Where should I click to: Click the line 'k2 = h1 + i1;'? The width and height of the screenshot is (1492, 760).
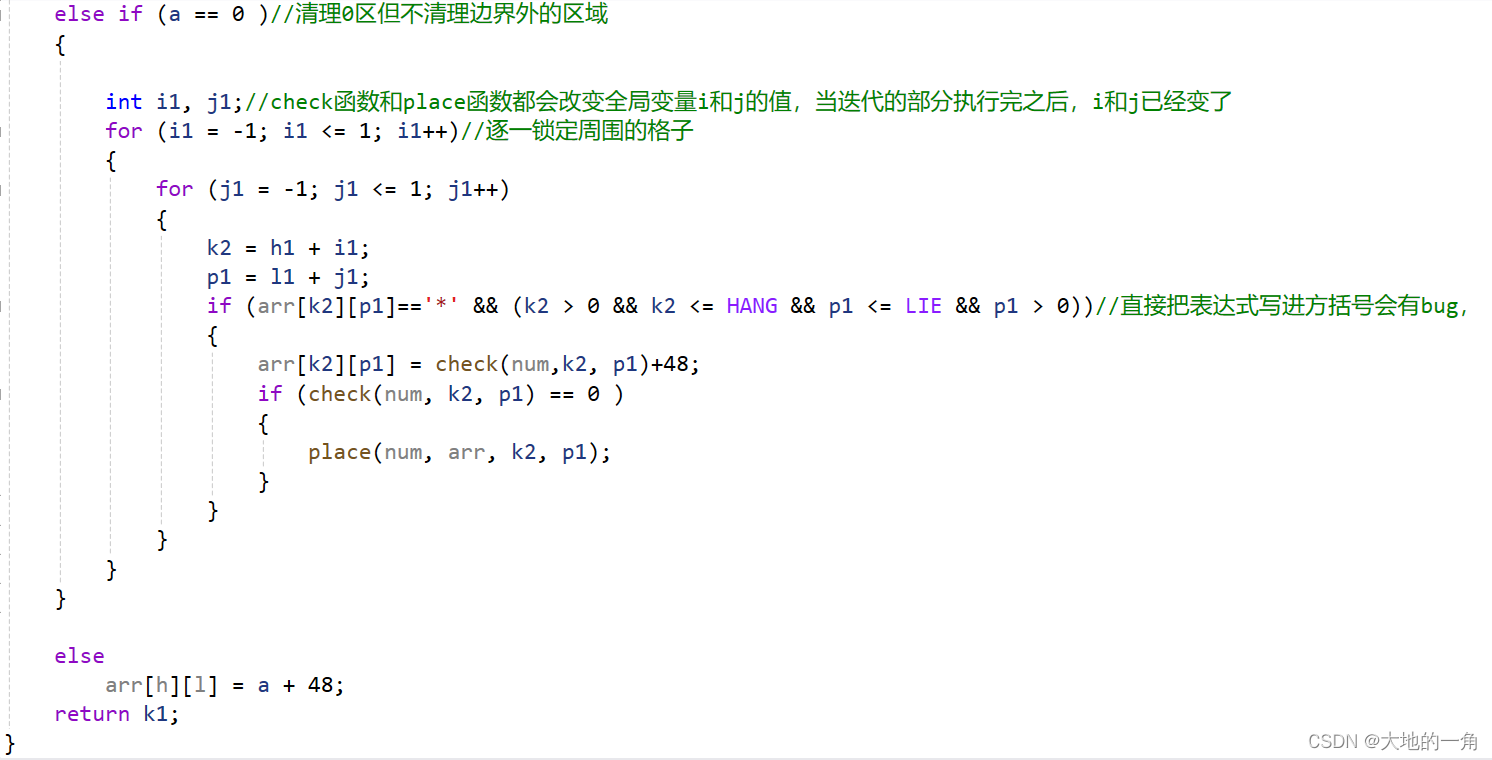pyautogui.click(x=288, y=248)
